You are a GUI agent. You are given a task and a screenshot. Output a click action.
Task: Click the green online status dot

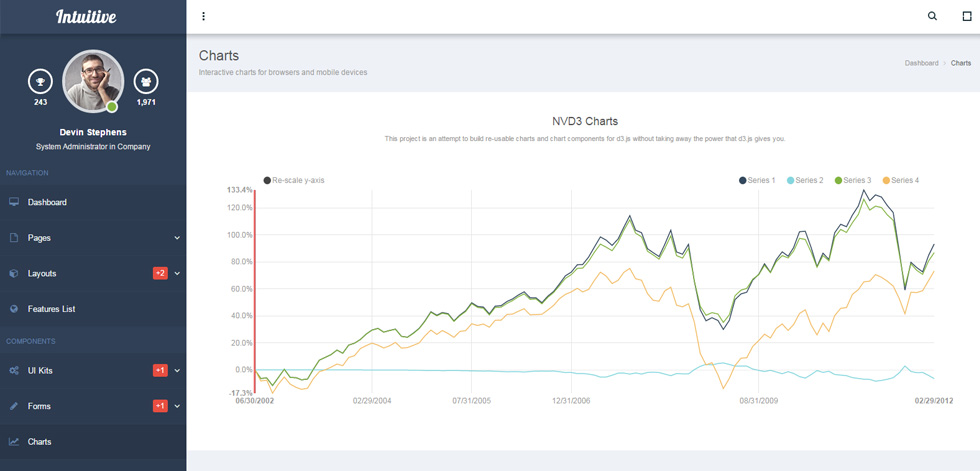(112, 107)
